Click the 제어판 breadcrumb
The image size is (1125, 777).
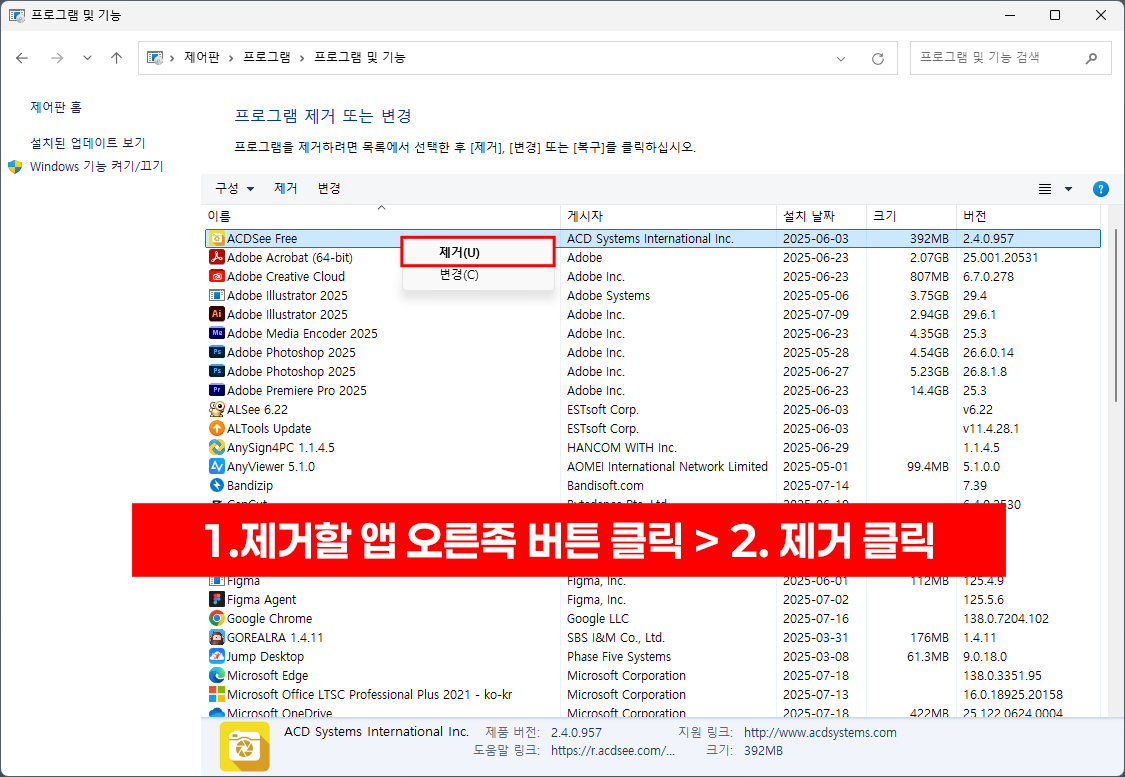[202, 57]
